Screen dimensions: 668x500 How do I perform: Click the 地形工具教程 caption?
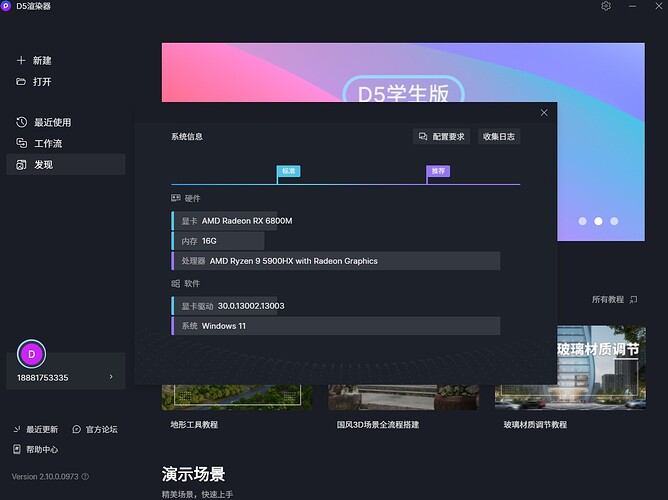click(x=194, y=425)
